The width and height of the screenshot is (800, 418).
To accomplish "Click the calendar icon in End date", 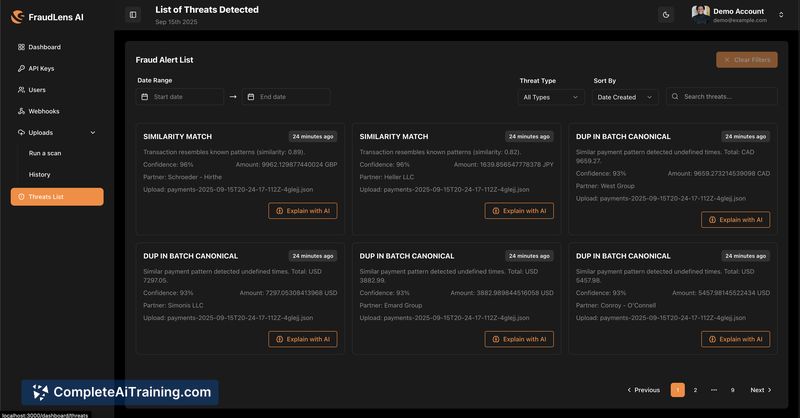I will [x=251, y=97].
